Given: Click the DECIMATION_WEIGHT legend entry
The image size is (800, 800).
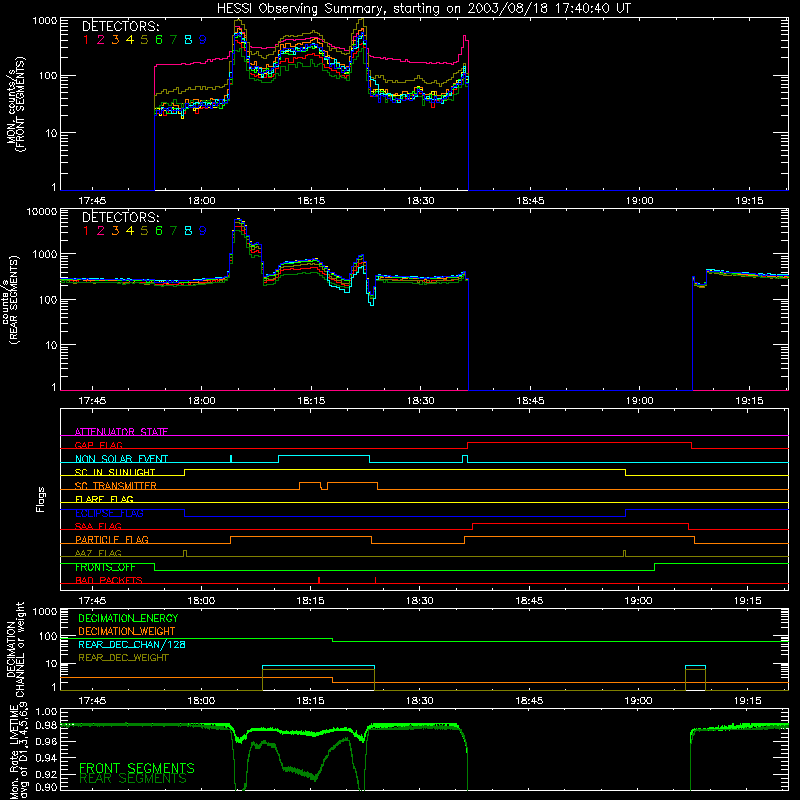Looking at the screenshot, I should pos(127,631).
